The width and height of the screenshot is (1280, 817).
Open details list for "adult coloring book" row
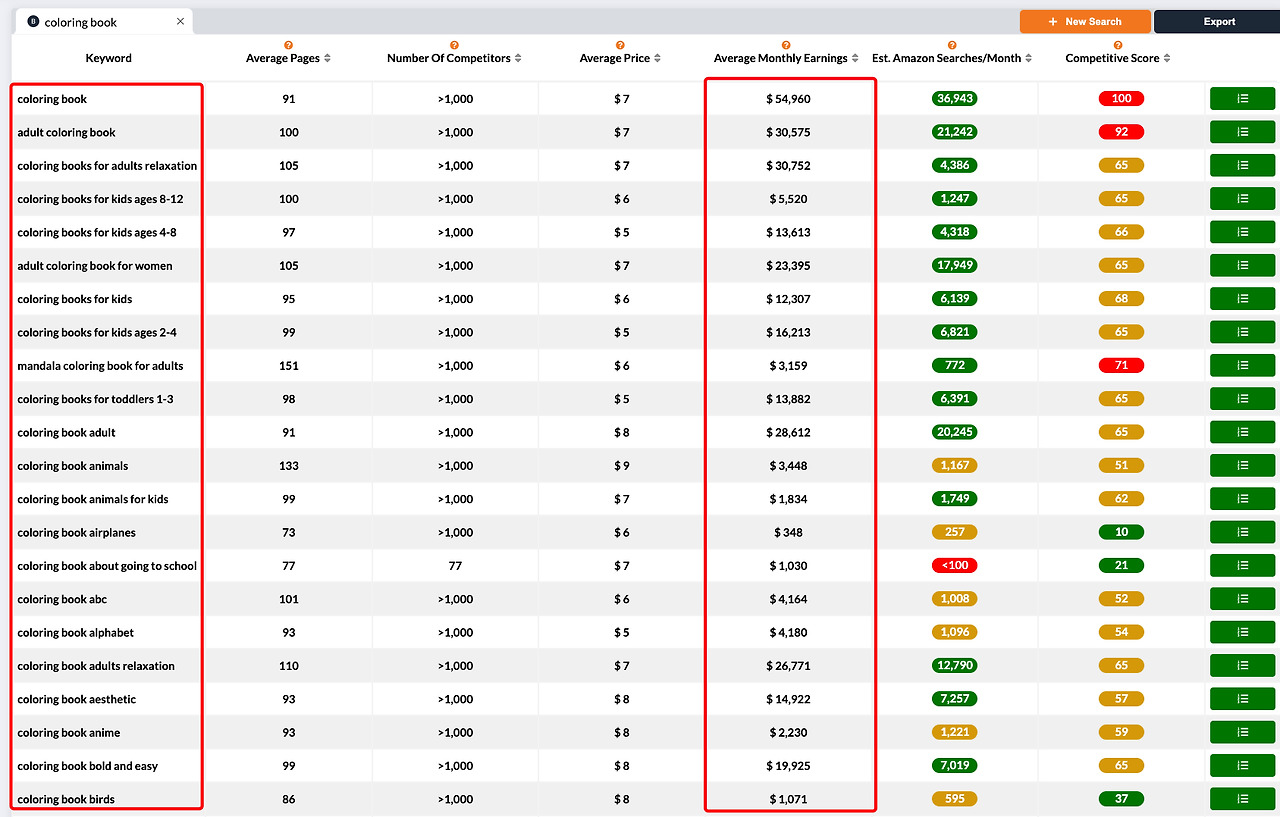(x=1242, y=132)
